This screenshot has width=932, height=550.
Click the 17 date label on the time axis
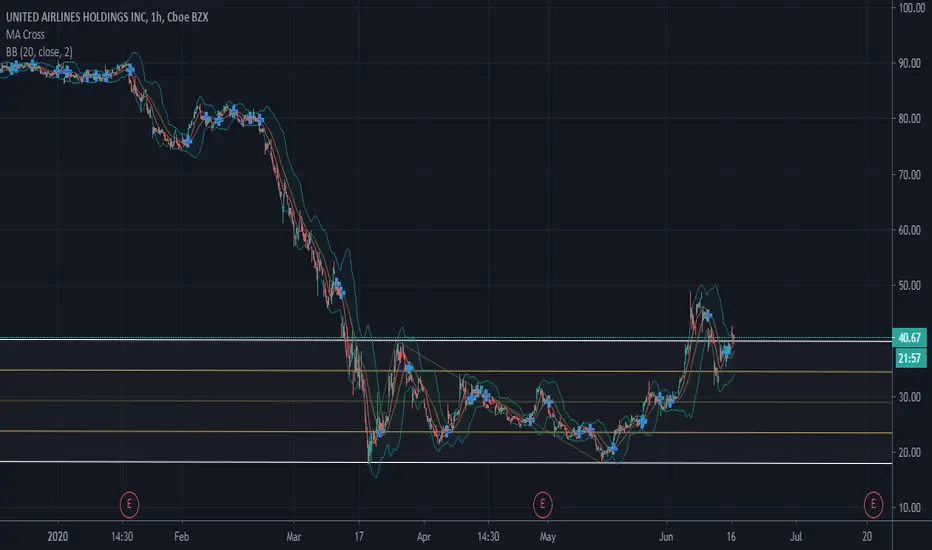point(359,536)
